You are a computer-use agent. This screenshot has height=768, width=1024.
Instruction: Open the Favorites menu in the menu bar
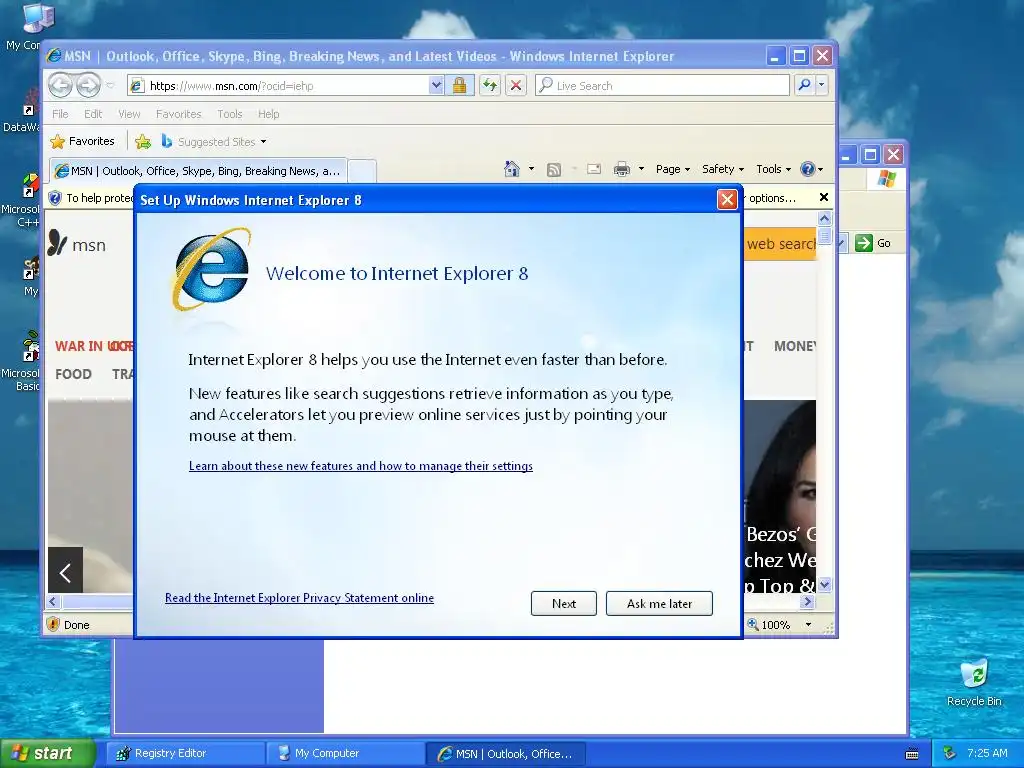[x=178, y=114]
